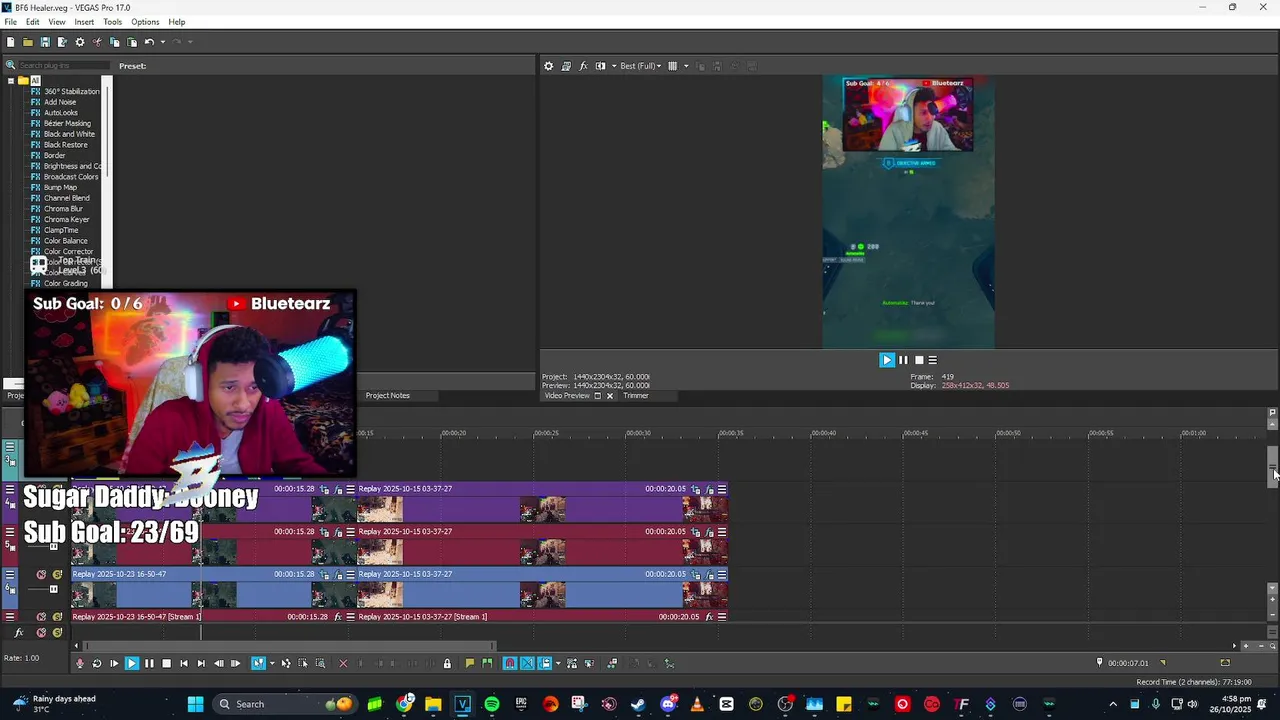The image size is (1280, 720).
Task: Open the Insert menu
Action: pyautogui.click(x=84, y=22)
